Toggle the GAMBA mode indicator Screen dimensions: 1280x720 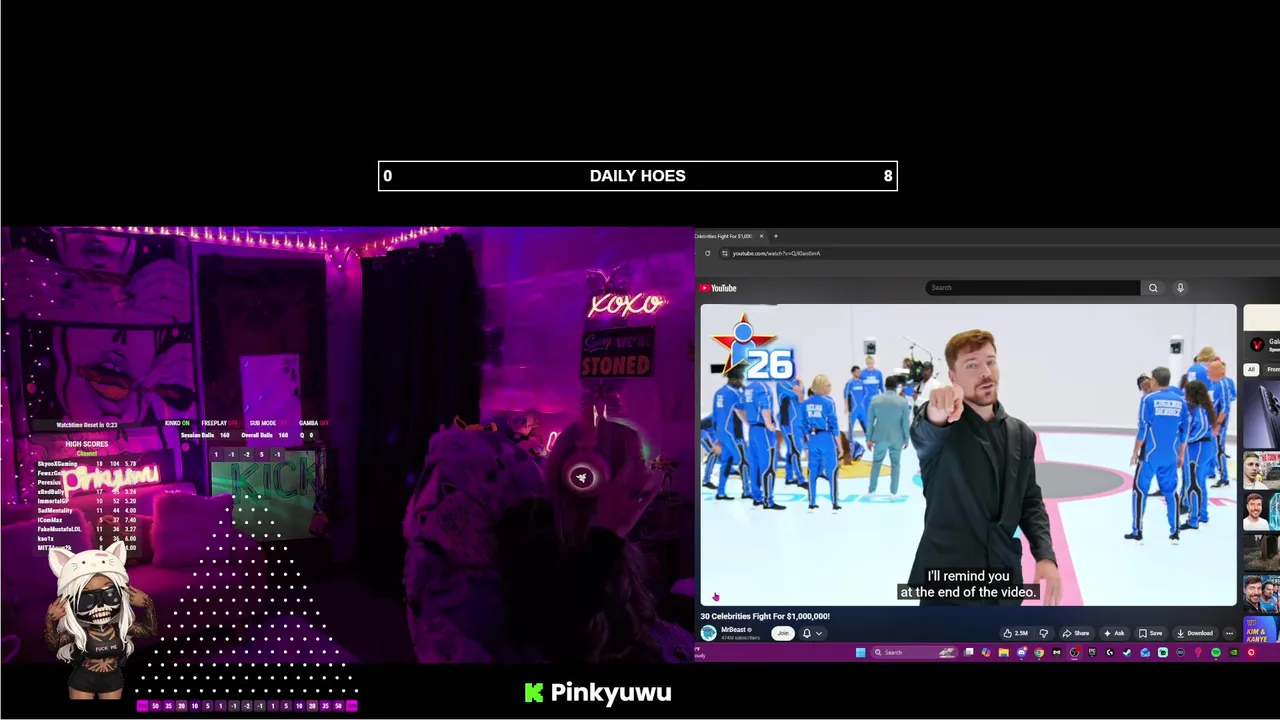coord(314,423)
